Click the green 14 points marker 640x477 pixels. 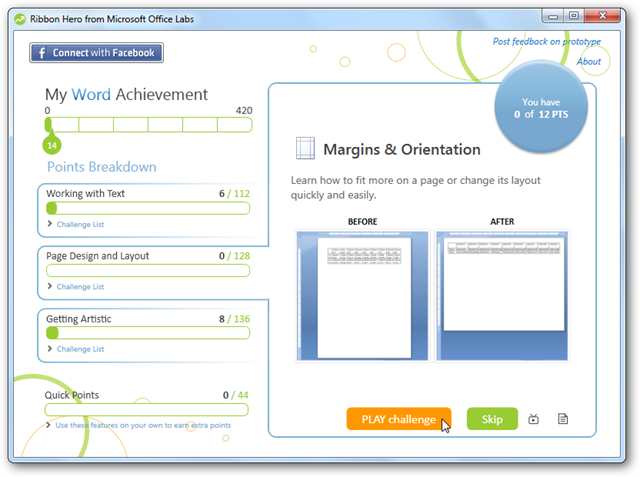(52, 145)
